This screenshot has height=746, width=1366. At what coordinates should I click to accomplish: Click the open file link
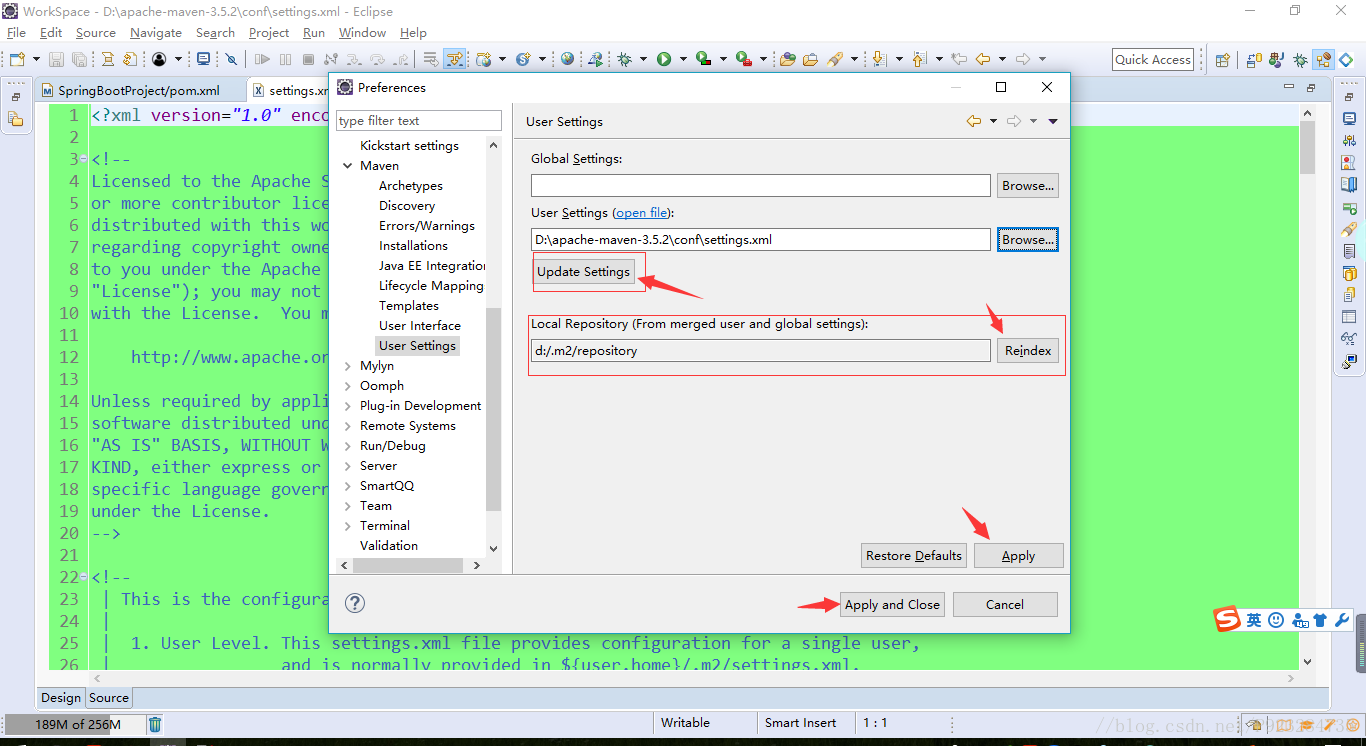click(x=642, y=213)
